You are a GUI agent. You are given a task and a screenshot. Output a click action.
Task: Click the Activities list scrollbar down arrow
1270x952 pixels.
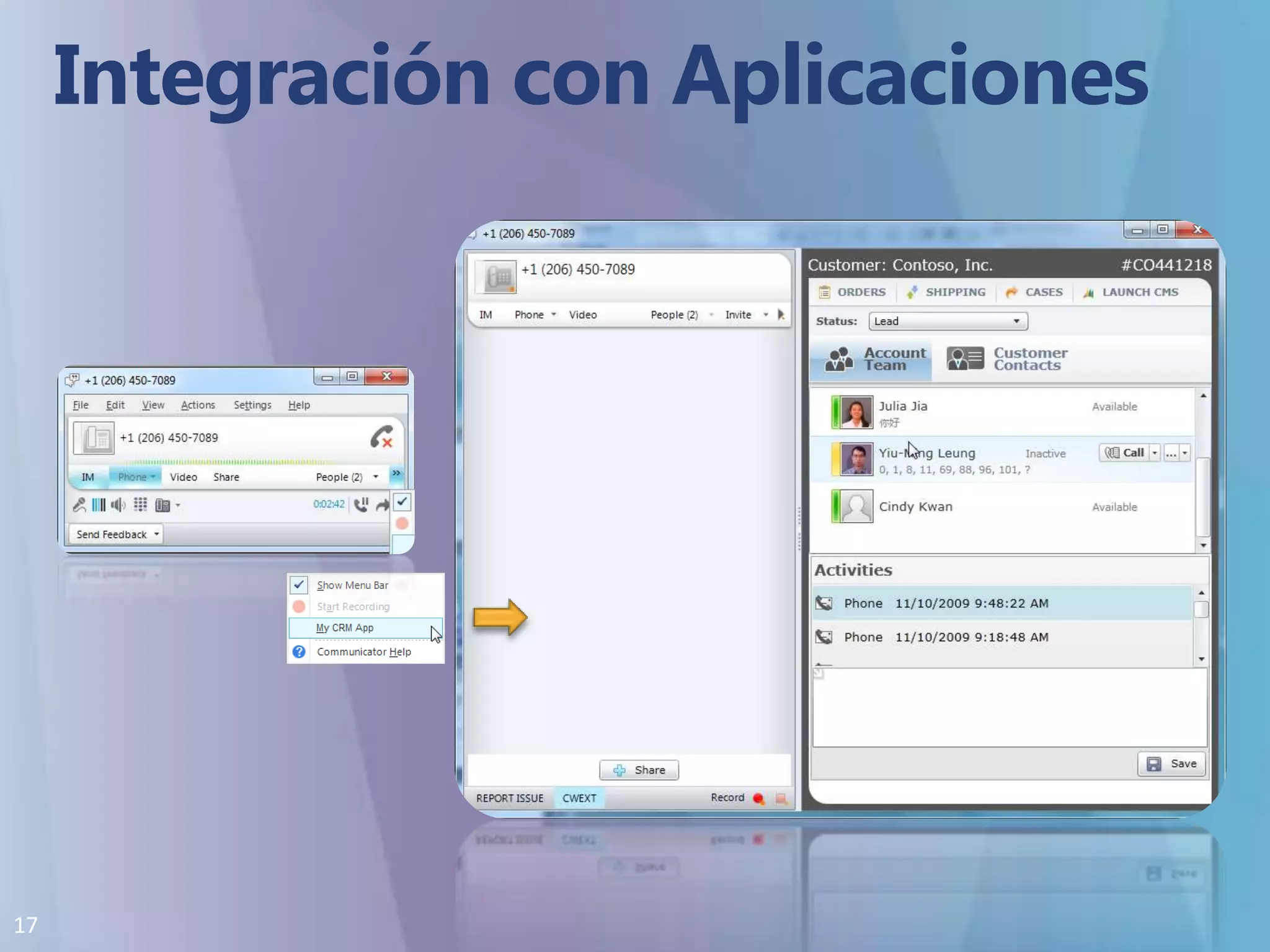(1202, 659)
